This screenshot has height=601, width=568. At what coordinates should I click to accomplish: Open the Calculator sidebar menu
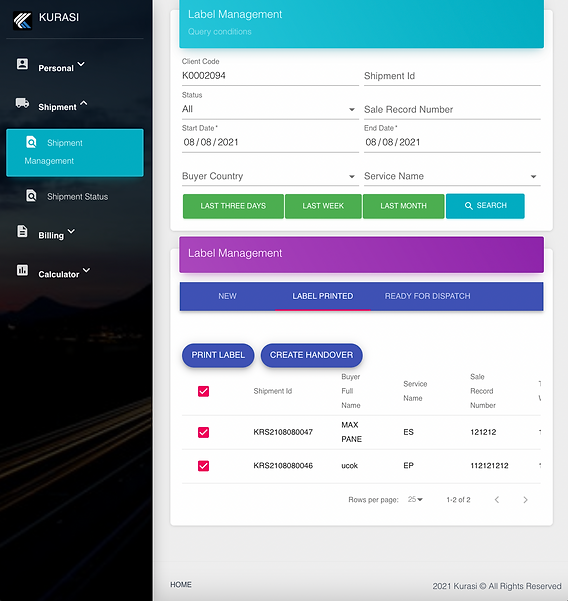click(x=59, y=274)
